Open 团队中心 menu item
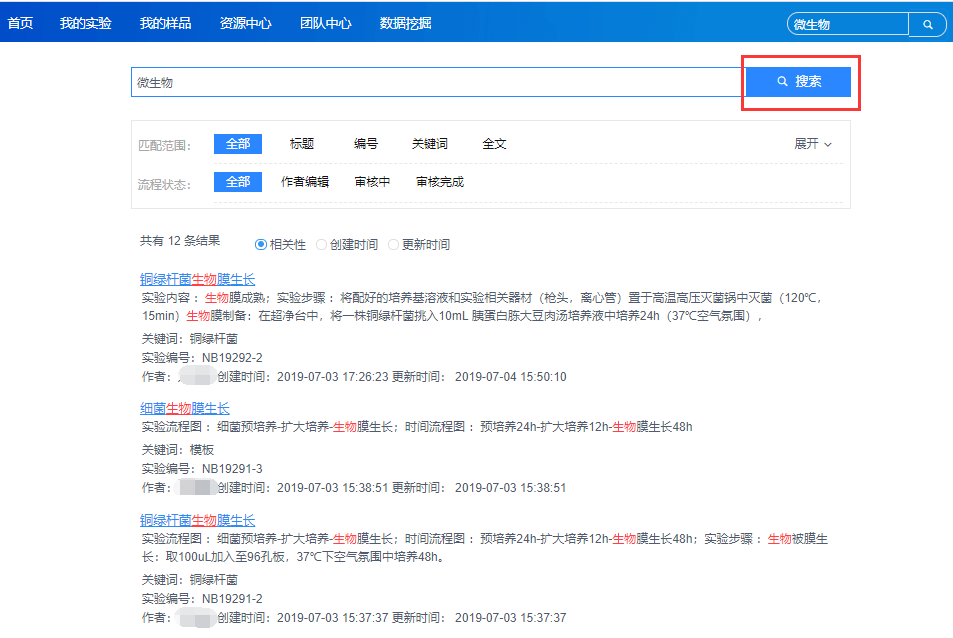 [x=326, y=23]
